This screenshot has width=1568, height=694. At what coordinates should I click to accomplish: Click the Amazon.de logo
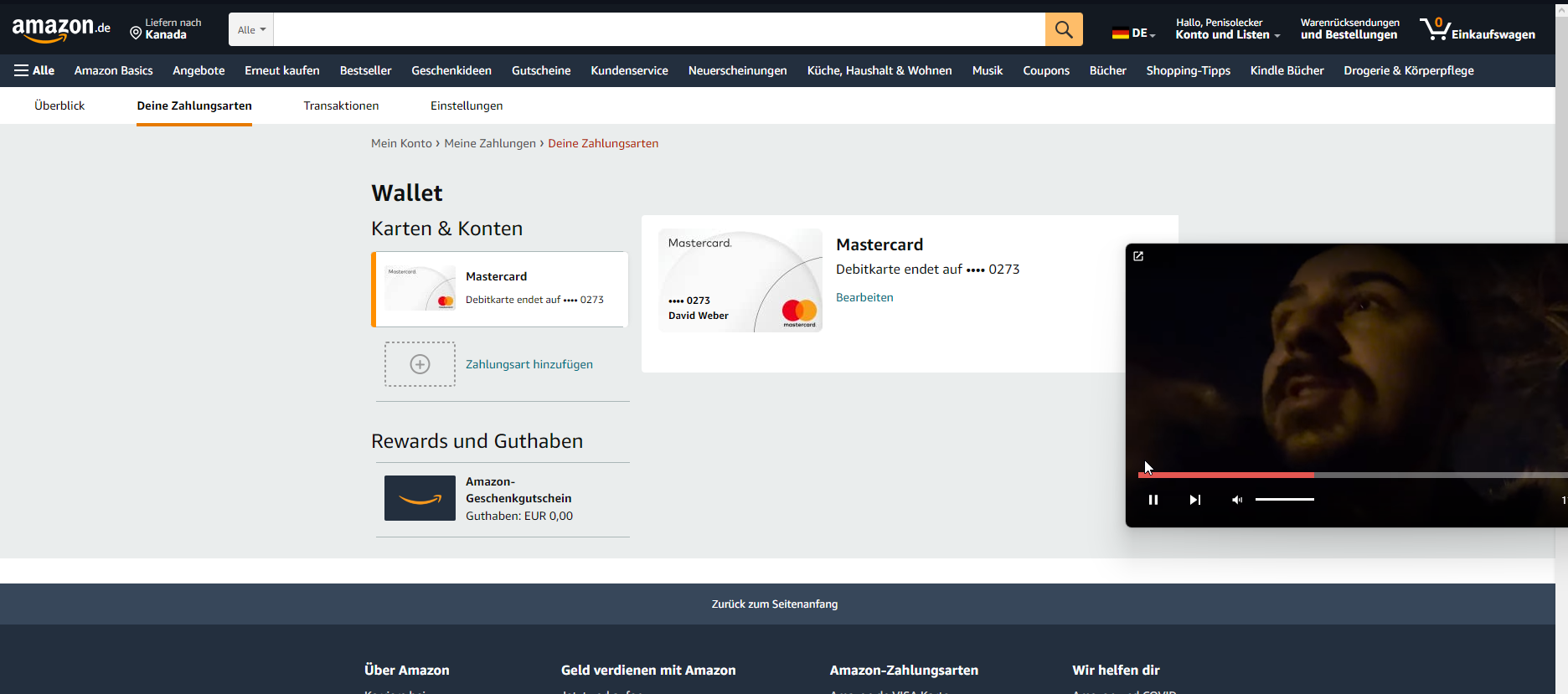(x=60, y=29)
